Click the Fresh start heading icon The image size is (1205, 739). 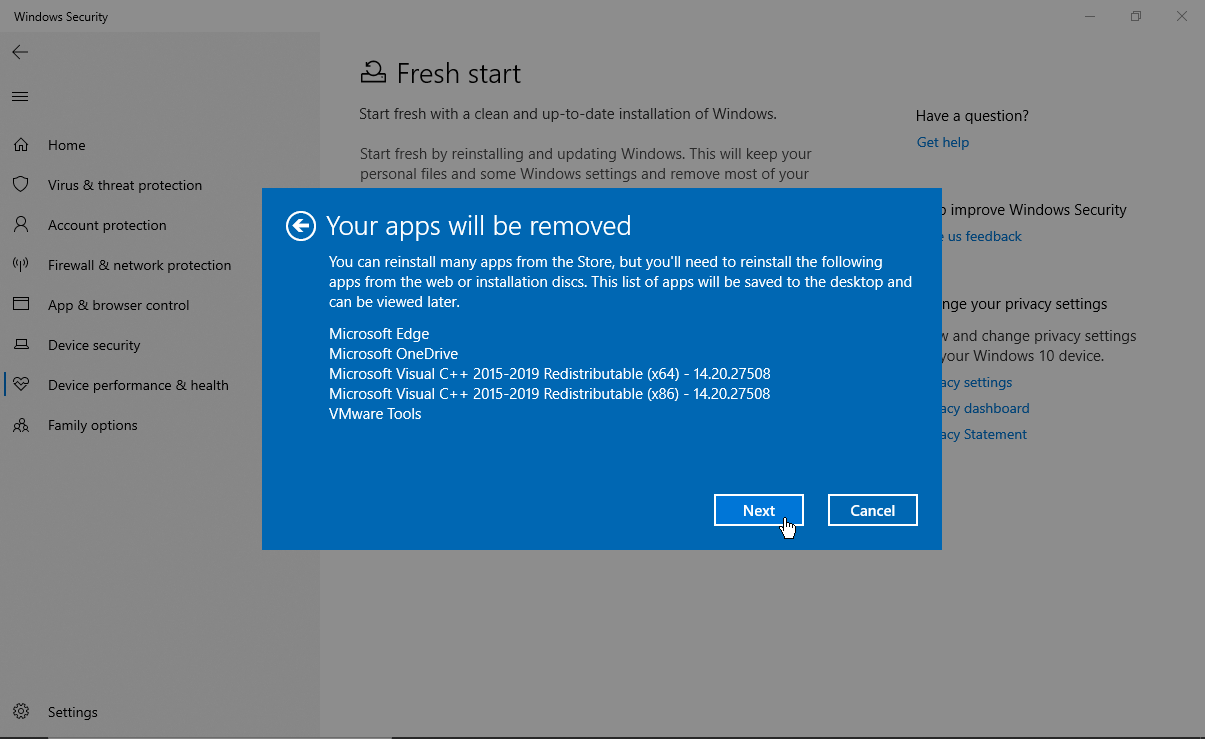(373, 73)
